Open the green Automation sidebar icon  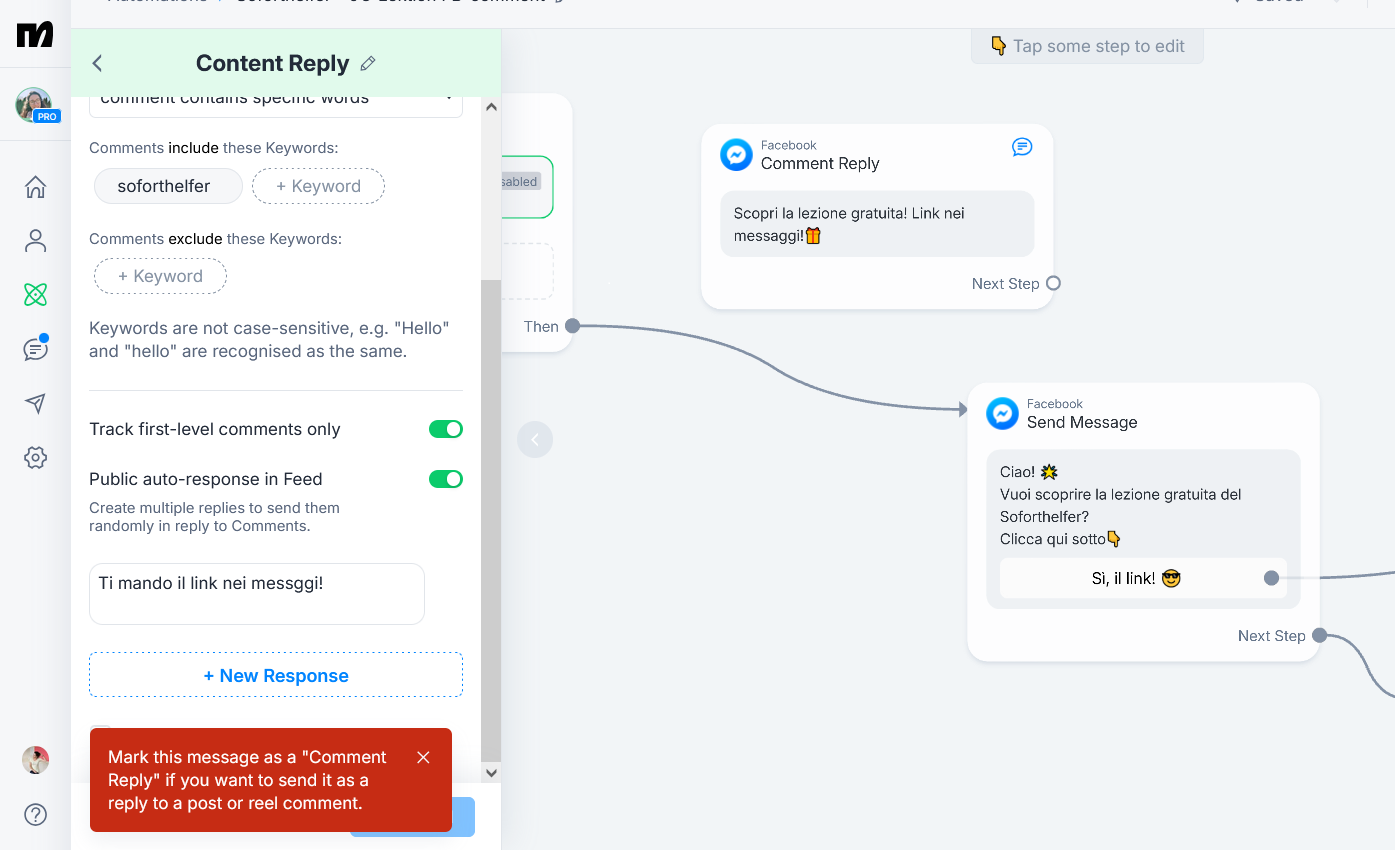click(x=35, y=294)
